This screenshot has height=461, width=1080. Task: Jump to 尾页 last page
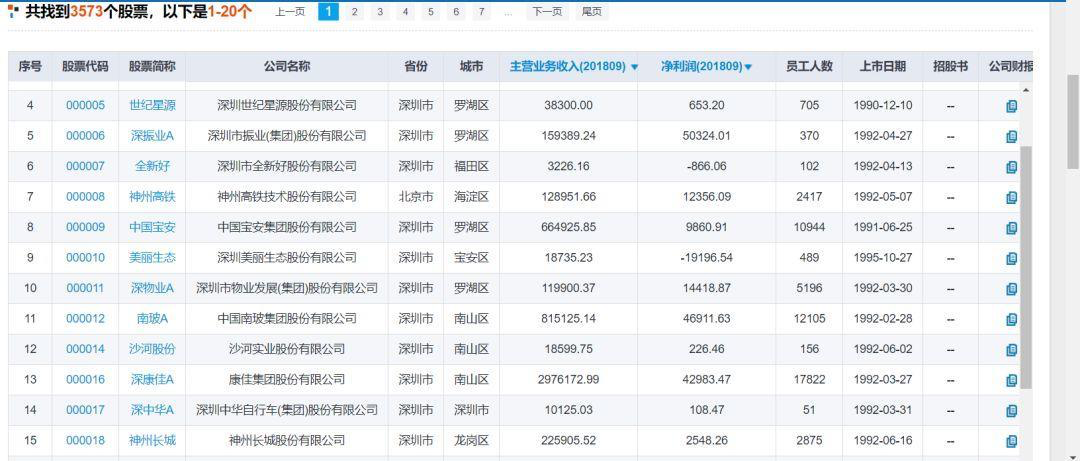592,12
